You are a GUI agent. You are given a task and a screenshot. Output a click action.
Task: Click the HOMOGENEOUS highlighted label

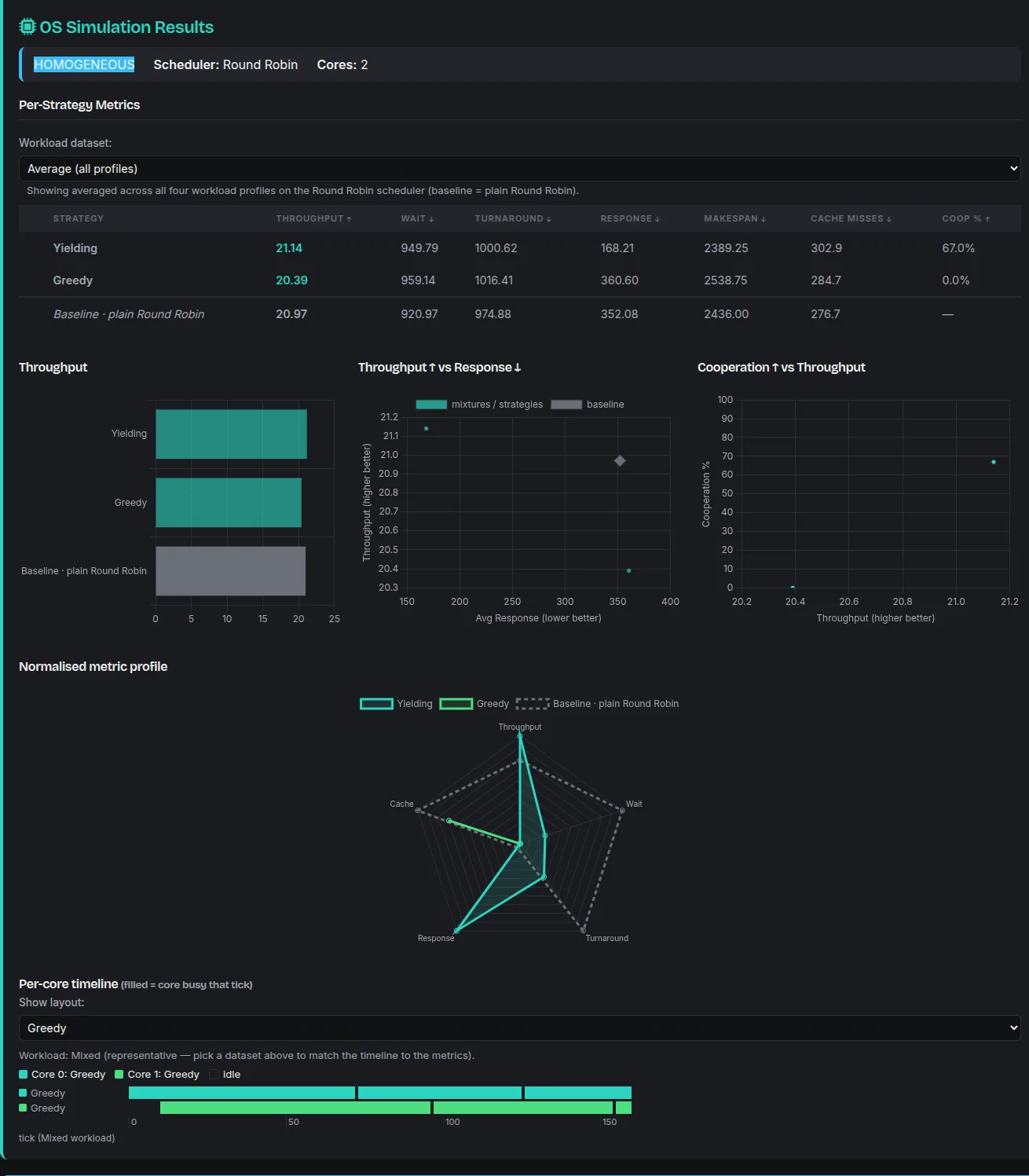click(84, 64)
